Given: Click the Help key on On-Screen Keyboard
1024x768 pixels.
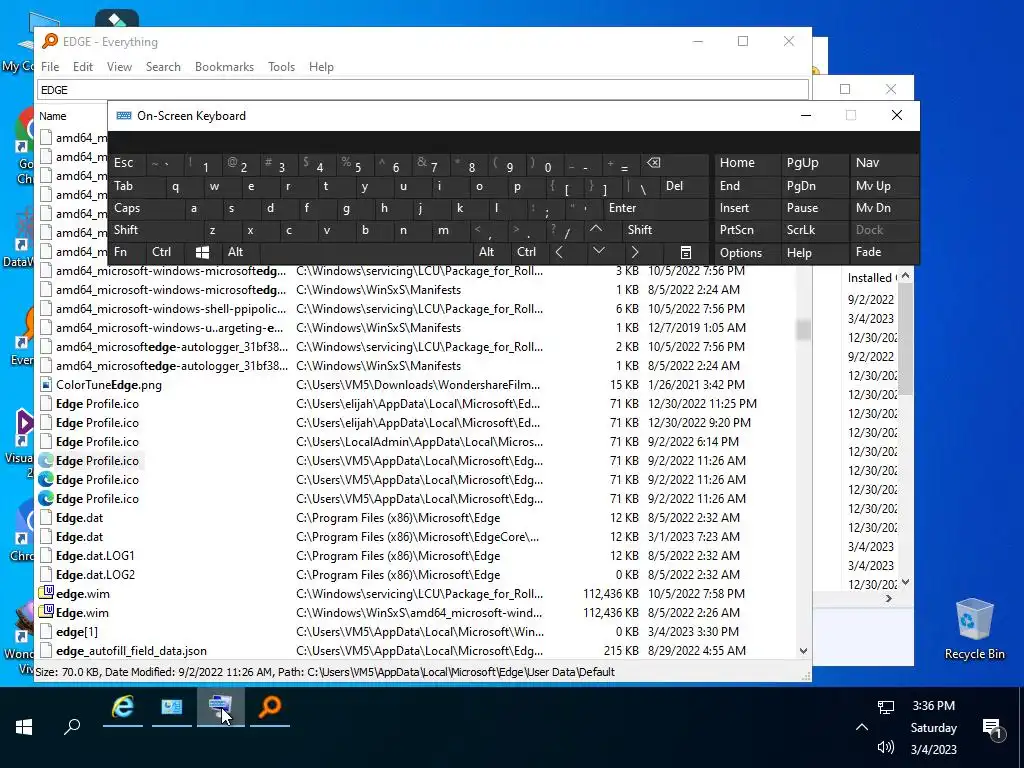Looking at the screenshot, I should click(813, 252).
